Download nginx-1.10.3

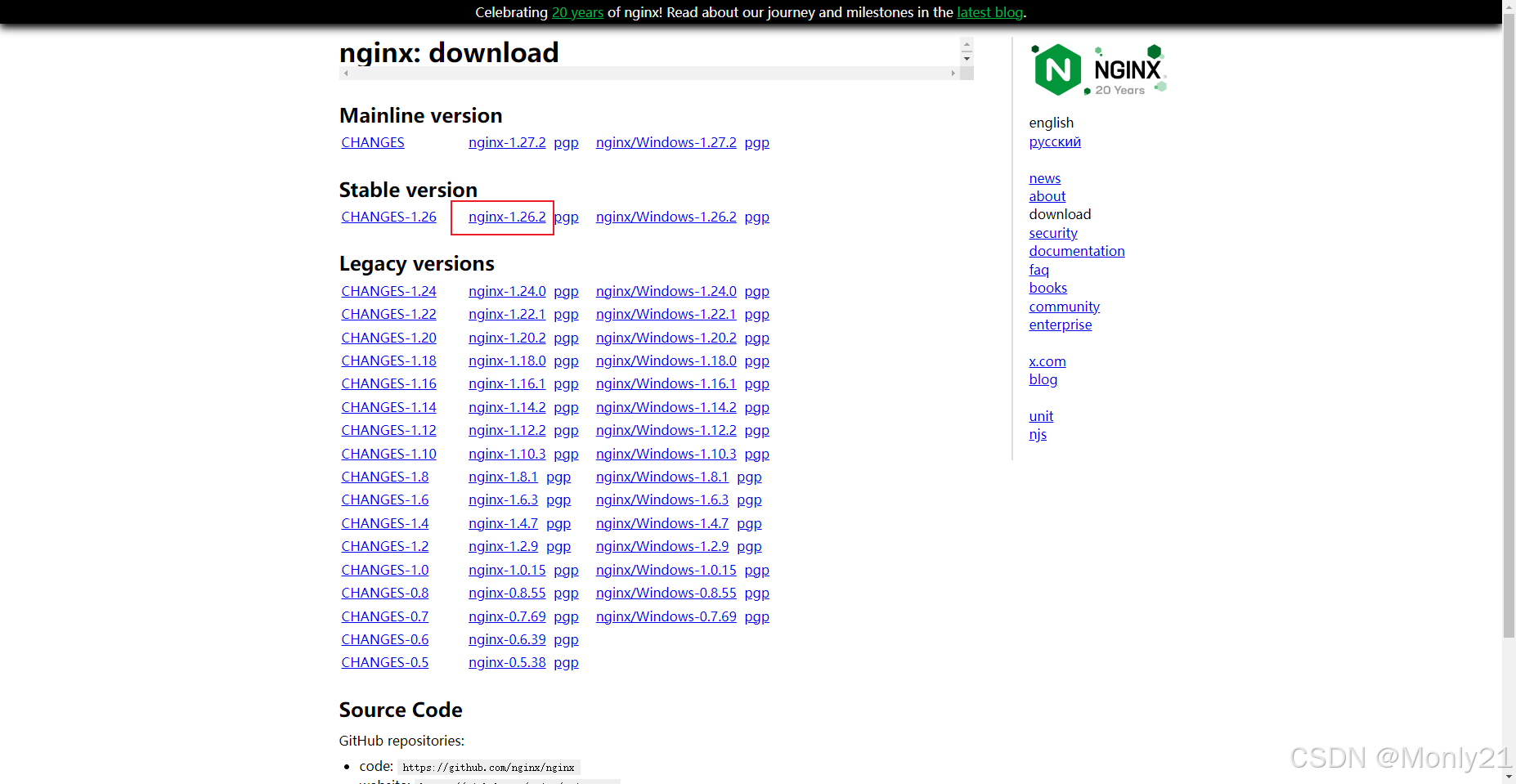(507, 454)
